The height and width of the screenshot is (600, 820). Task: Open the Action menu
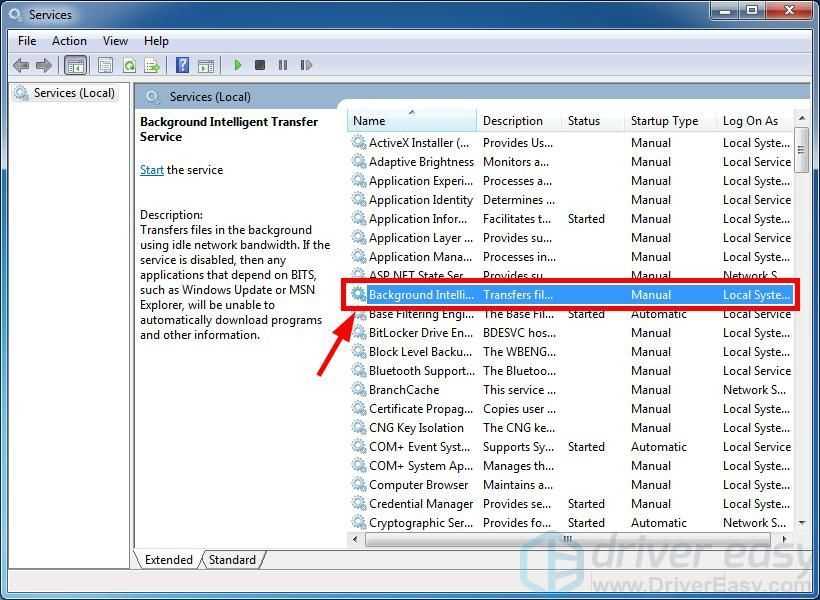point(69,41)
